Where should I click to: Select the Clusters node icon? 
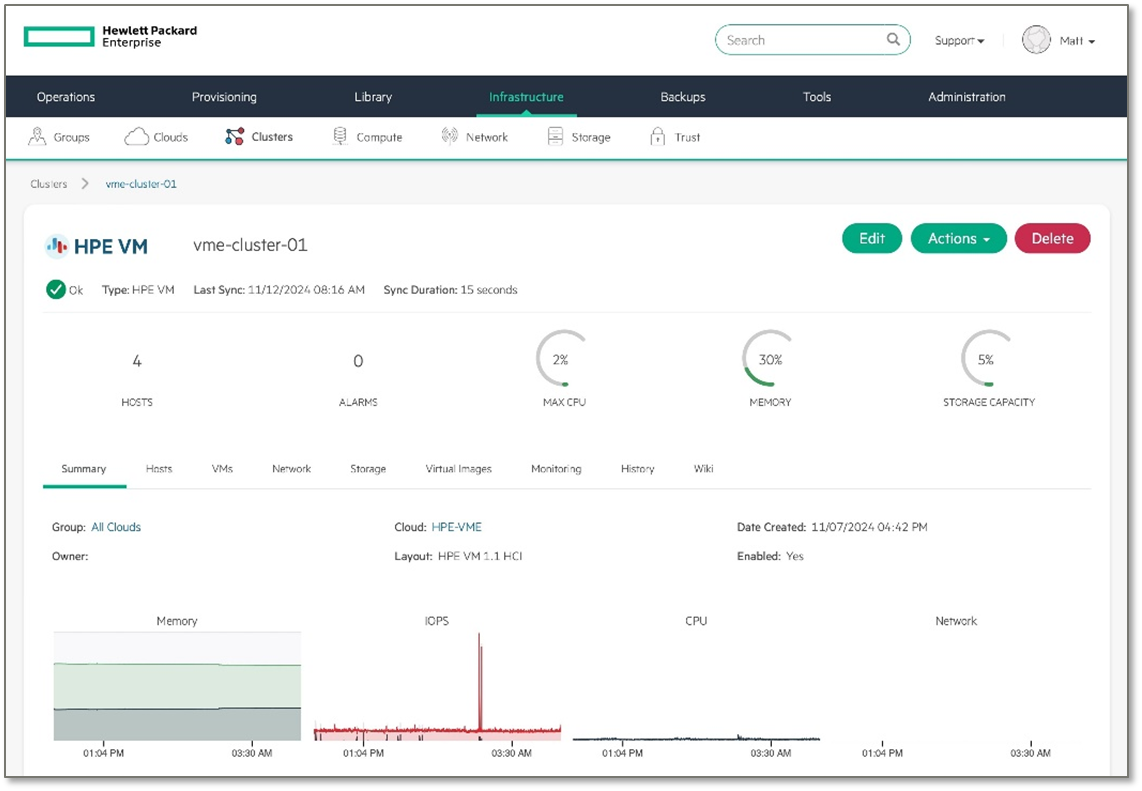coord(236,135)
